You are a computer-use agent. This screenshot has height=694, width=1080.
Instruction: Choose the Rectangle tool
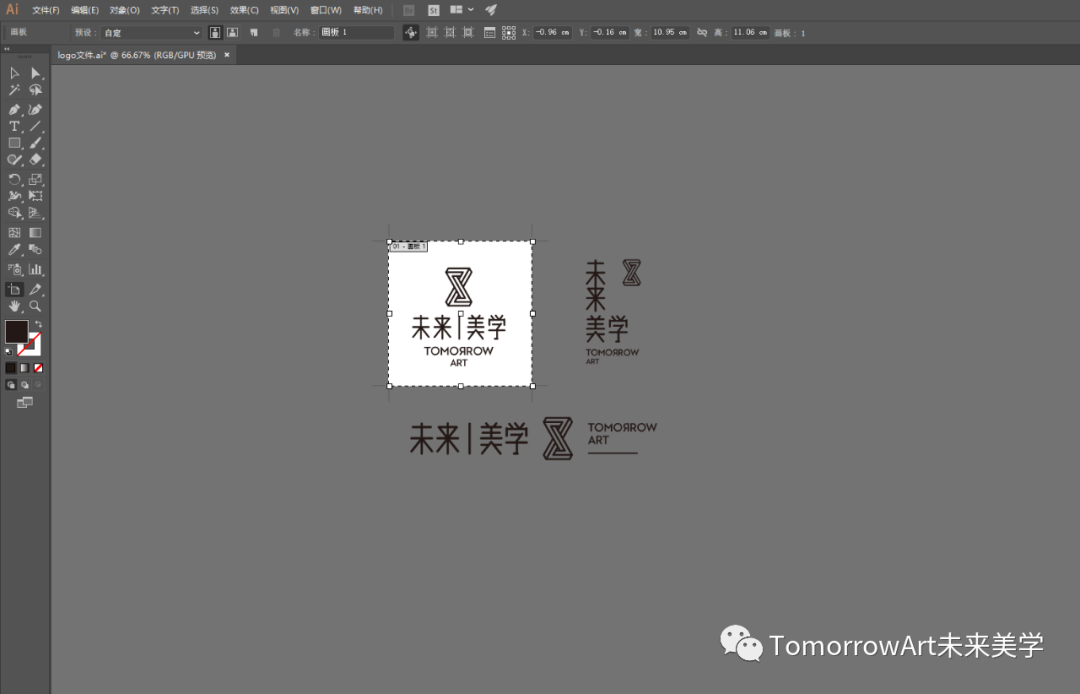click(x=14, y=143)
